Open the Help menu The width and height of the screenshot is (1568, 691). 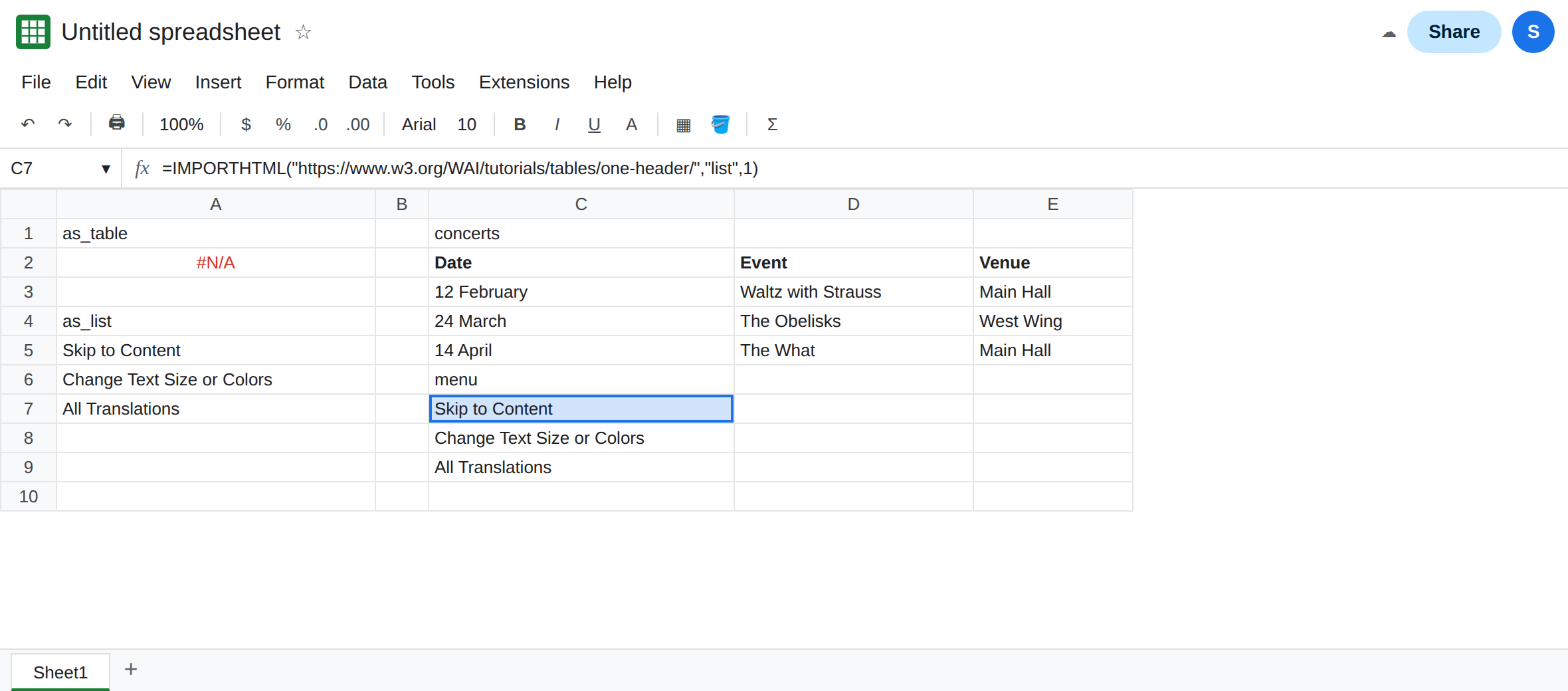coord(613,82)
